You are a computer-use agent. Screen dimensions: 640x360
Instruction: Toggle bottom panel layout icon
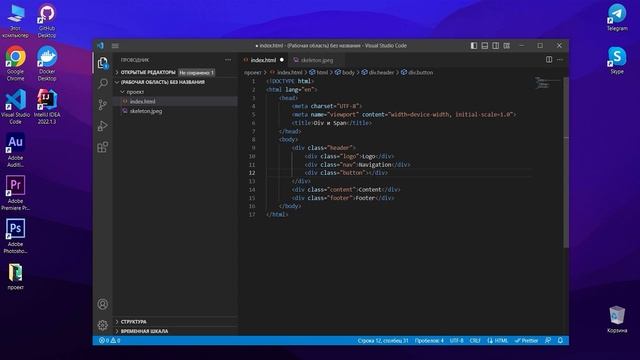coord(484,46)
